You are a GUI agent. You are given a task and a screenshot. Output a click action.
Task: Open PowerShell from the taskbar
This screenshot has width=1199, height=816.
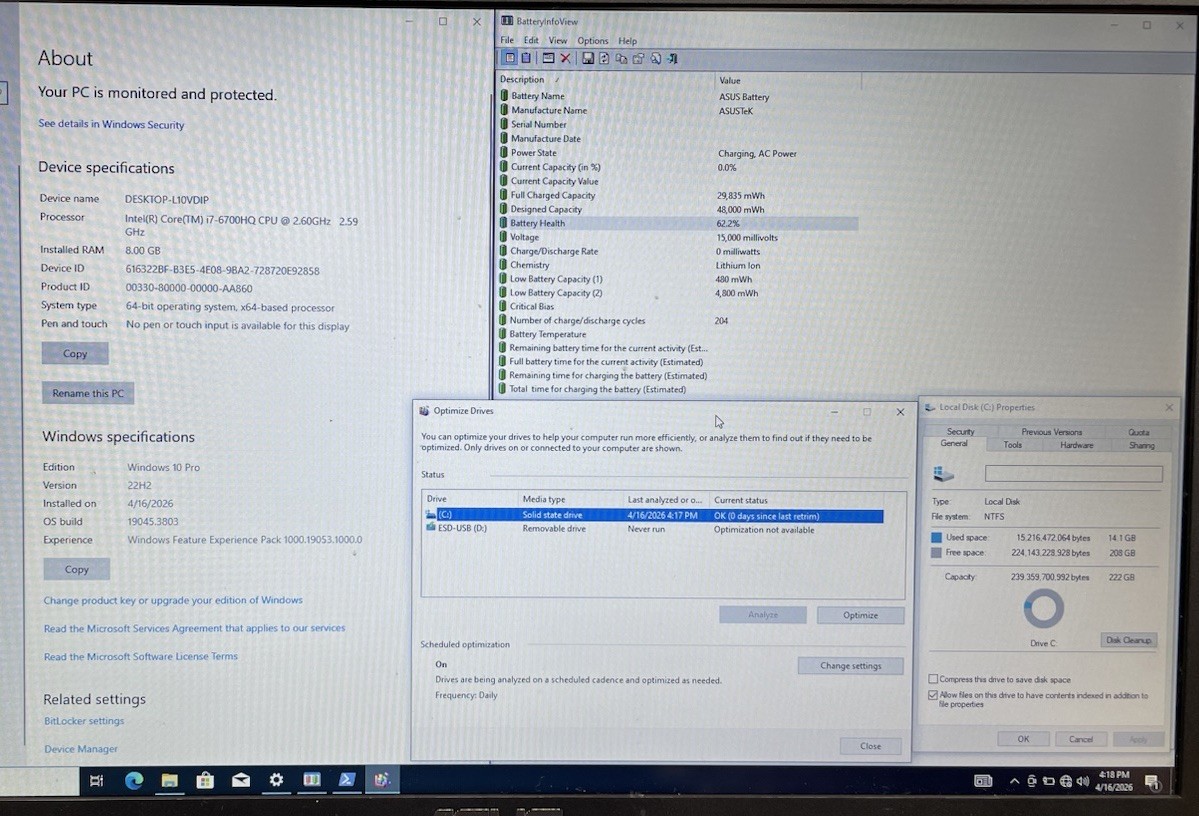pos(346,780)
